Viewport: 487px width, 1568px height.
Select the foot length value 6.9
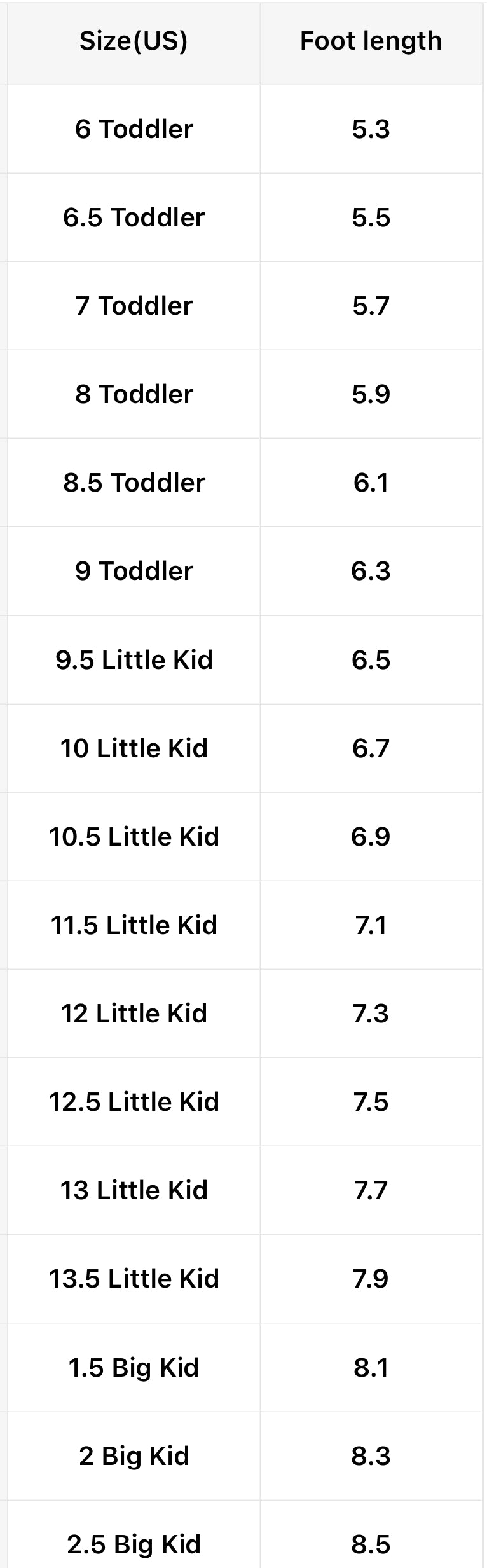(x=371, y=837)
